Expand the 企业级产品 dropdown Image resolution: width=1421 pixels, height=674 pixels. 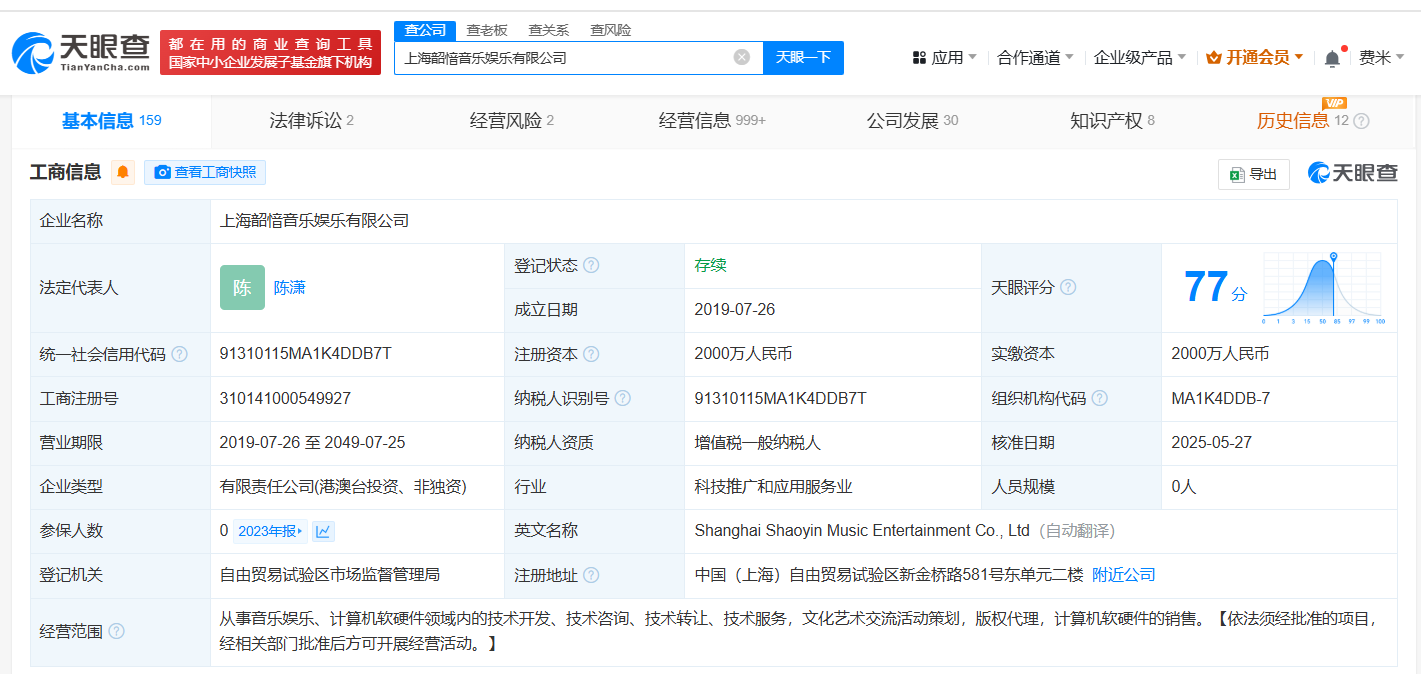click(x=1140, y=57)
